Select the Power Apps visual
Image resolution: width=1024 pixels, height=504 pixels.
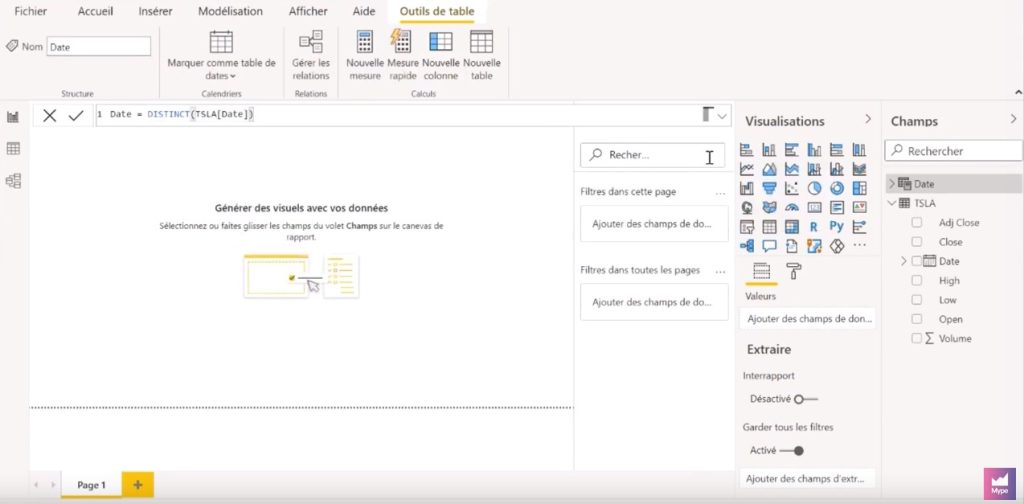[837, 246]
